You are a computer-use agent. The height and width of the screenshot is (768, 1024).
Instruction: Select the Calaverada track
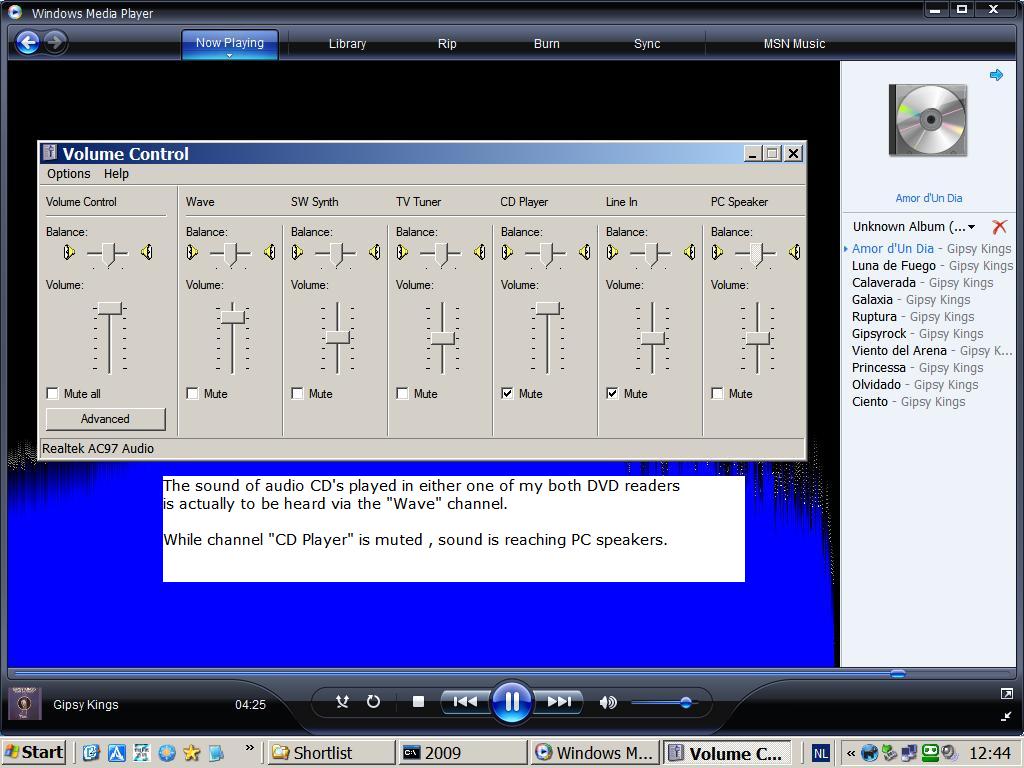(x=922, y=283)
